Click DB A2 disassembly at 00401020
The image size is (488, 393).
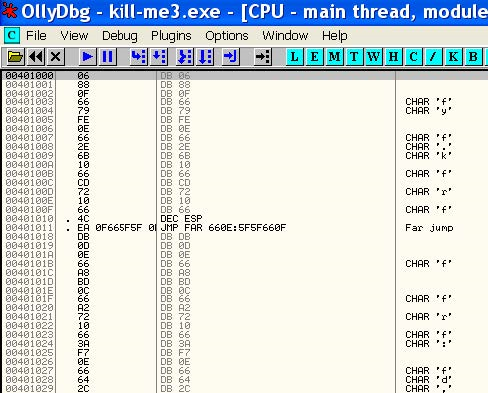[x=175, y=308]
